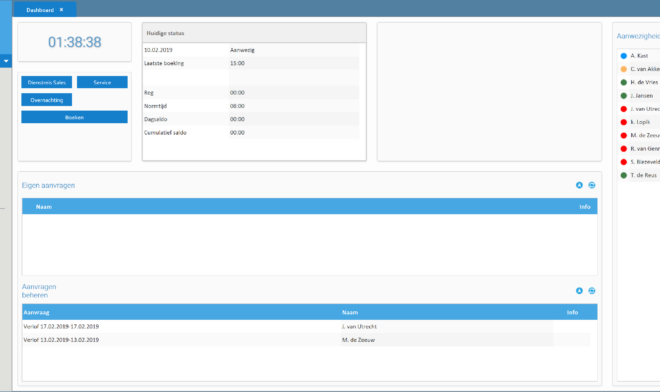Click J. van Utrecht in the requests table
Screen dimensions: 660x392
coord(359,326)
